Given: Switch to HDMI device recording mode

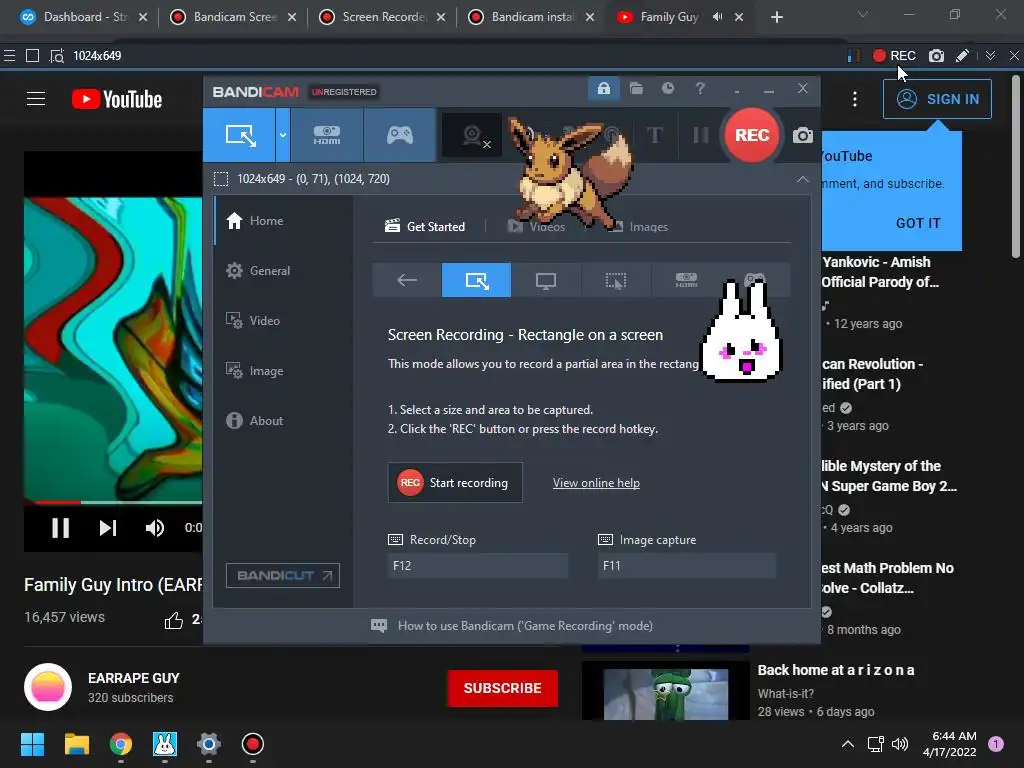Looking at the screenshot, I should point(327,135).
